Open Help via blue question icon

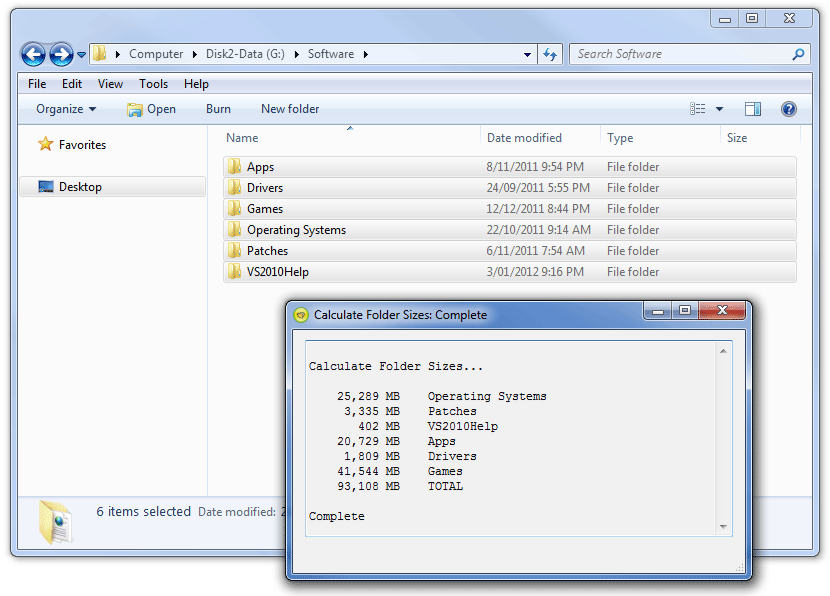coord(789,109)
